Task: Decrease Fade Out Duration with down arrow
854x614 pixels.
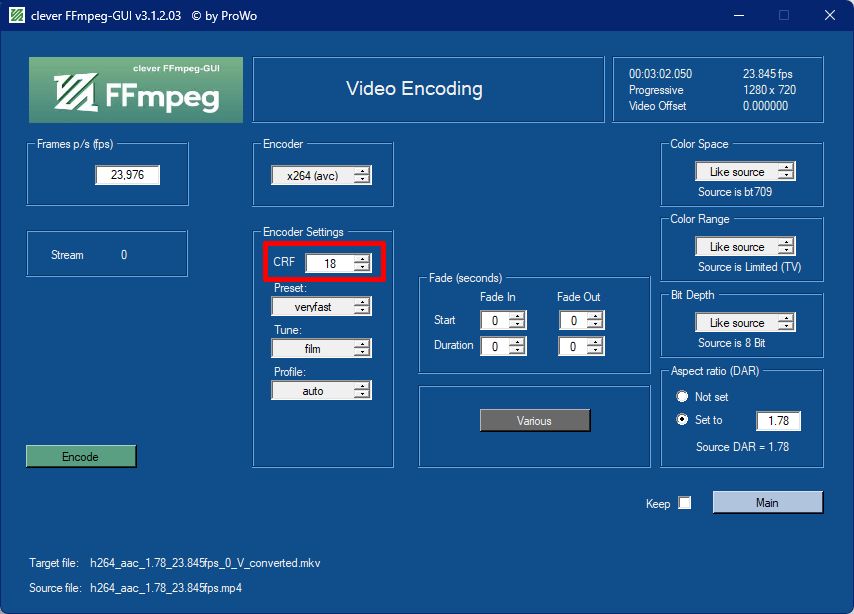Action: coord(596,351)
